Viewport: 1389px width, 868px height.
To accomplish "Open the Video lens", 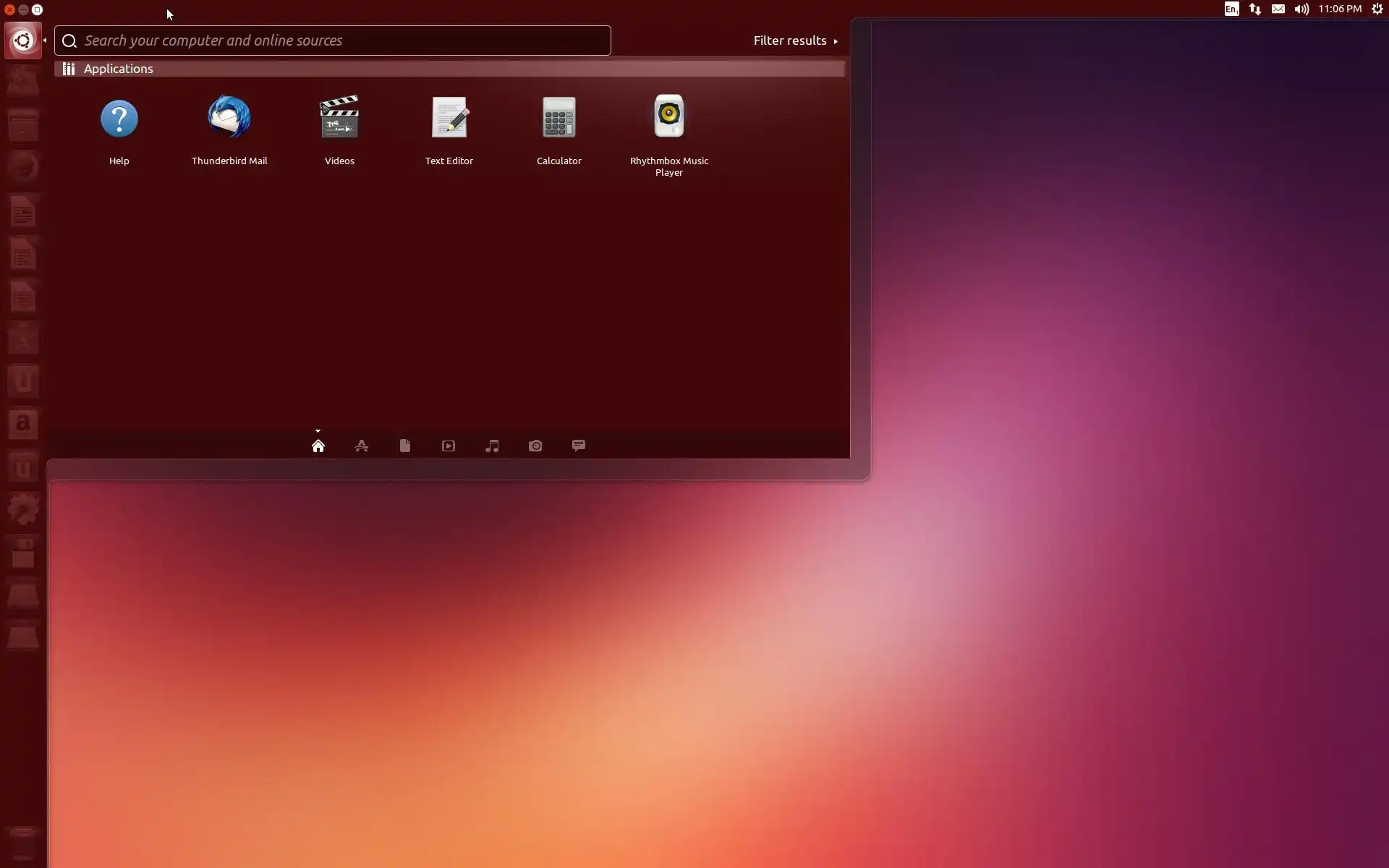I will point(449,446).
